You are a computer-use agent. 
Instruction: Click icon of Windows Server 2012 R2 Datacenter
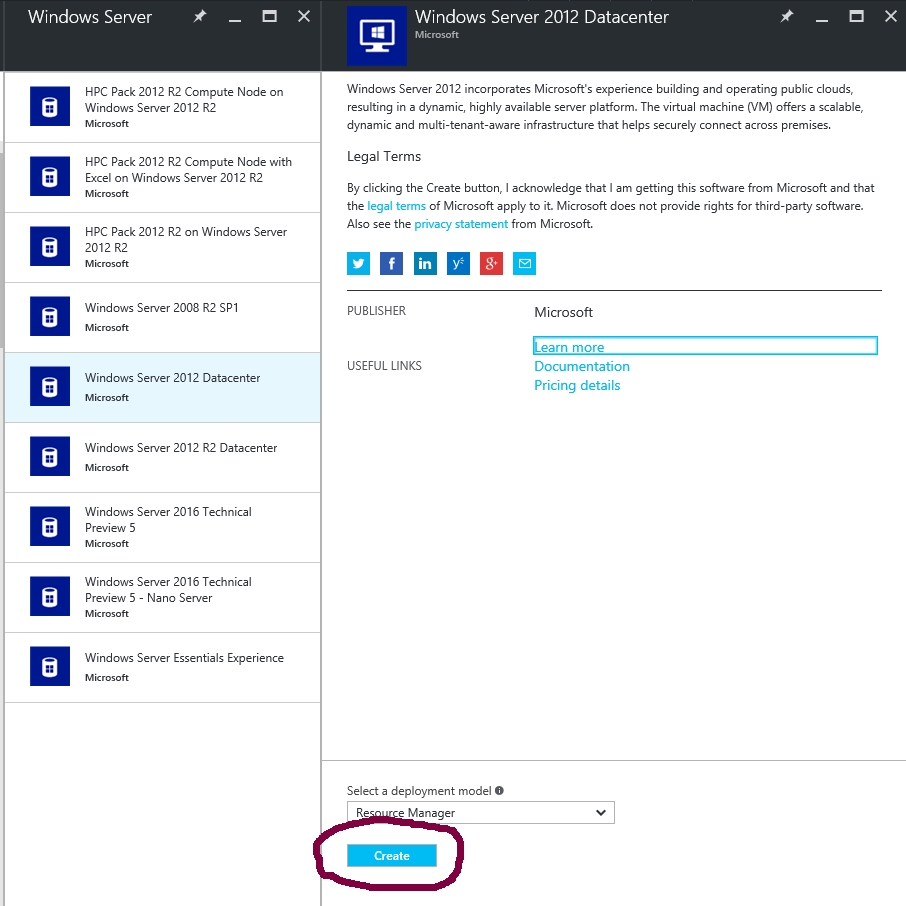pyautogui.click(x=50, y=456)
